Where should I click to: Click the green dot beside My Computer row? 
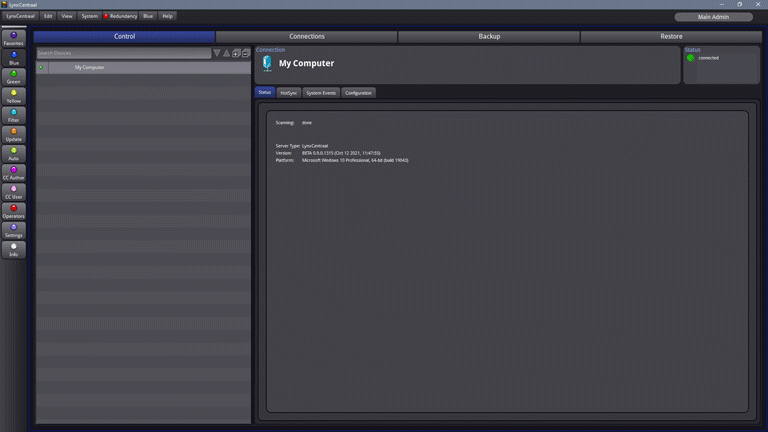point(41,67)
